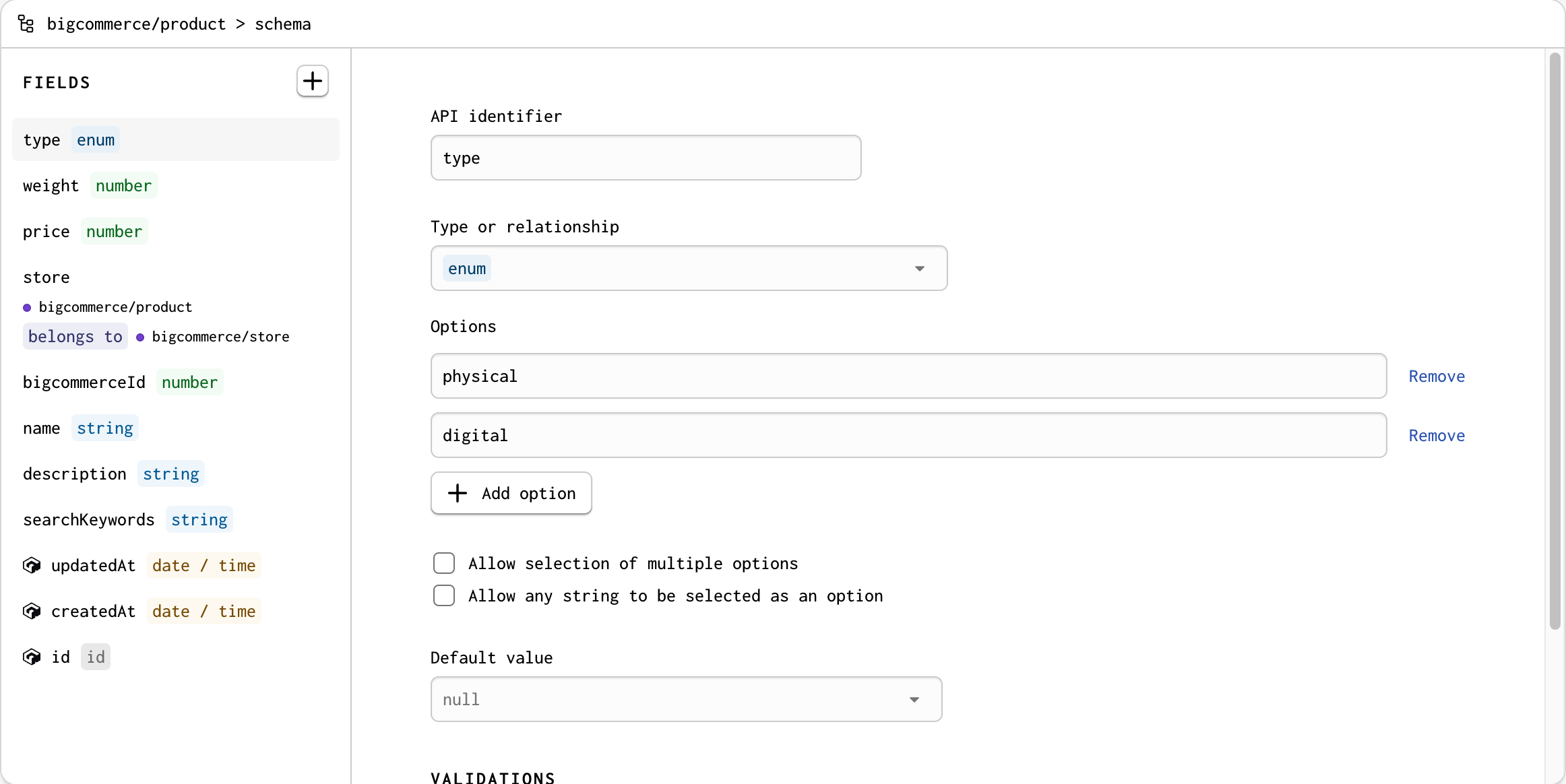Click the system field icon beside updatedAt
1566x784 pixels.
[x=32, y=565]
